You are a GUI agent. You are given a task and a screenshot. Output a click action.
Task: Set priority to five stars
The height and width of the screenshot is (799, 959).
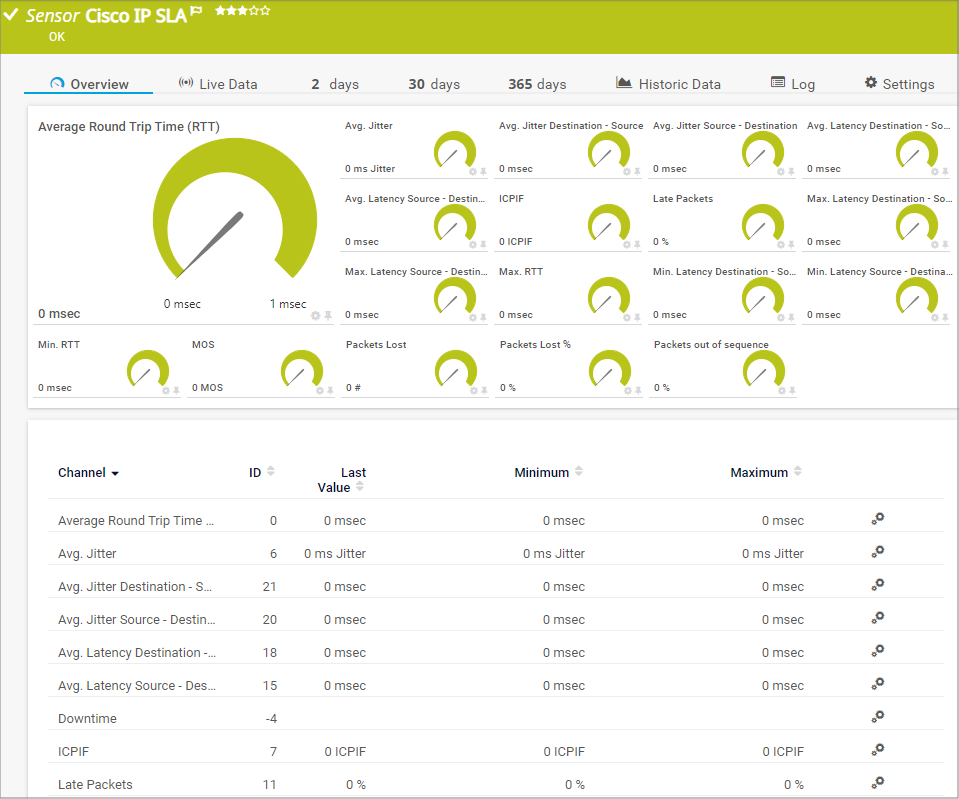point(265,10)
